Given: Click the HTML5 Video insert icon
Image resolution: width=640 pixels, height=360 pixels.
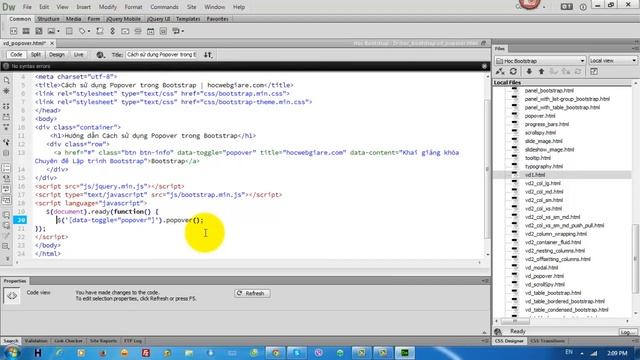Looking at the screenshot, I should click(x=26, y=31).
